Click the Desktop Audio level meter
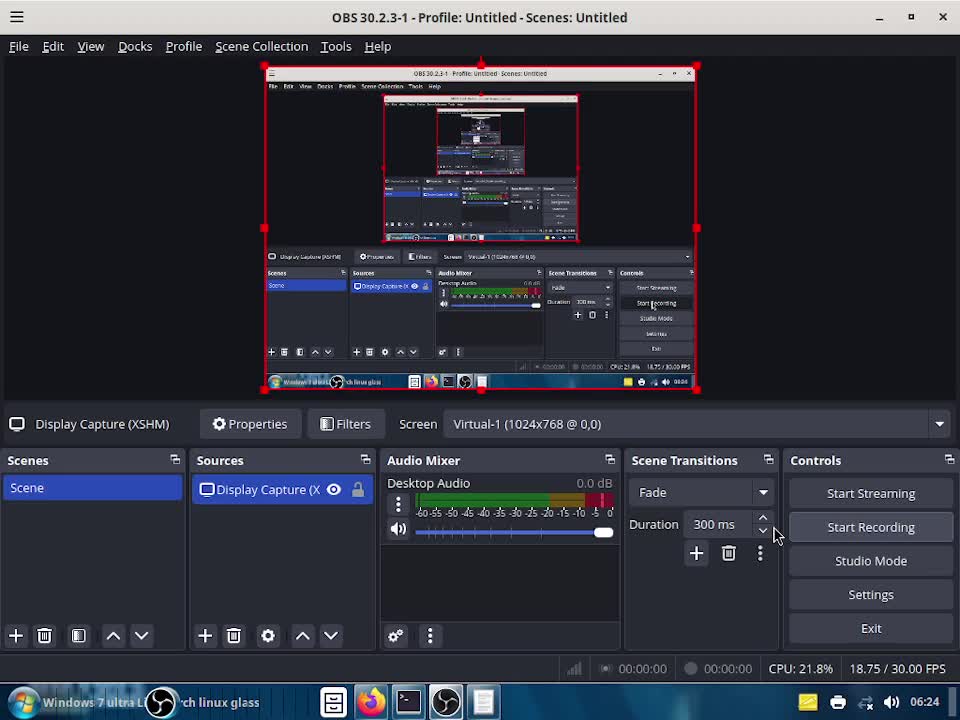The image size is (960, 720). pos(514,500)
